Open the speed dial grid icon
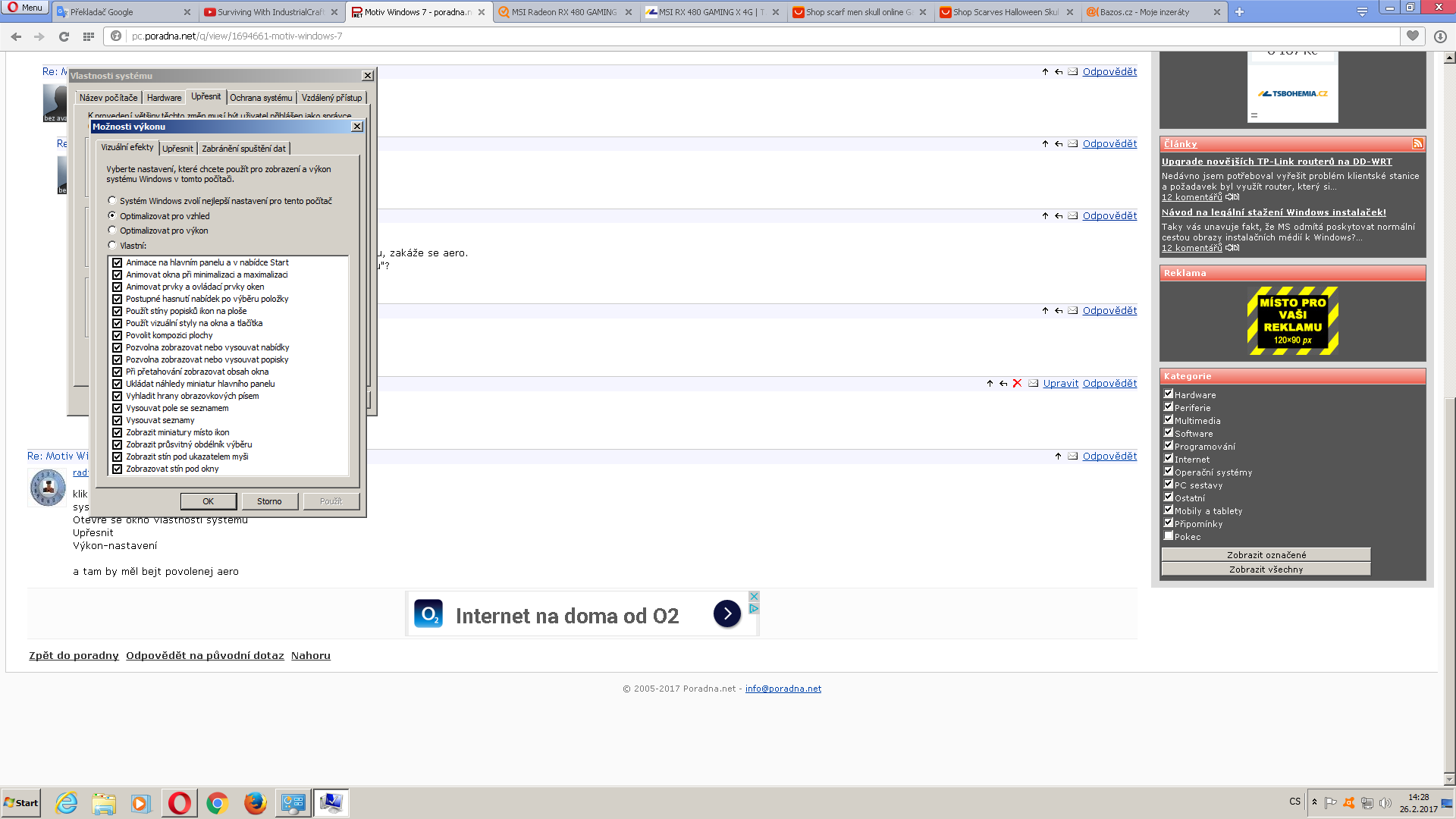Viewport: 1456px width, 819px height. point(89,36)
